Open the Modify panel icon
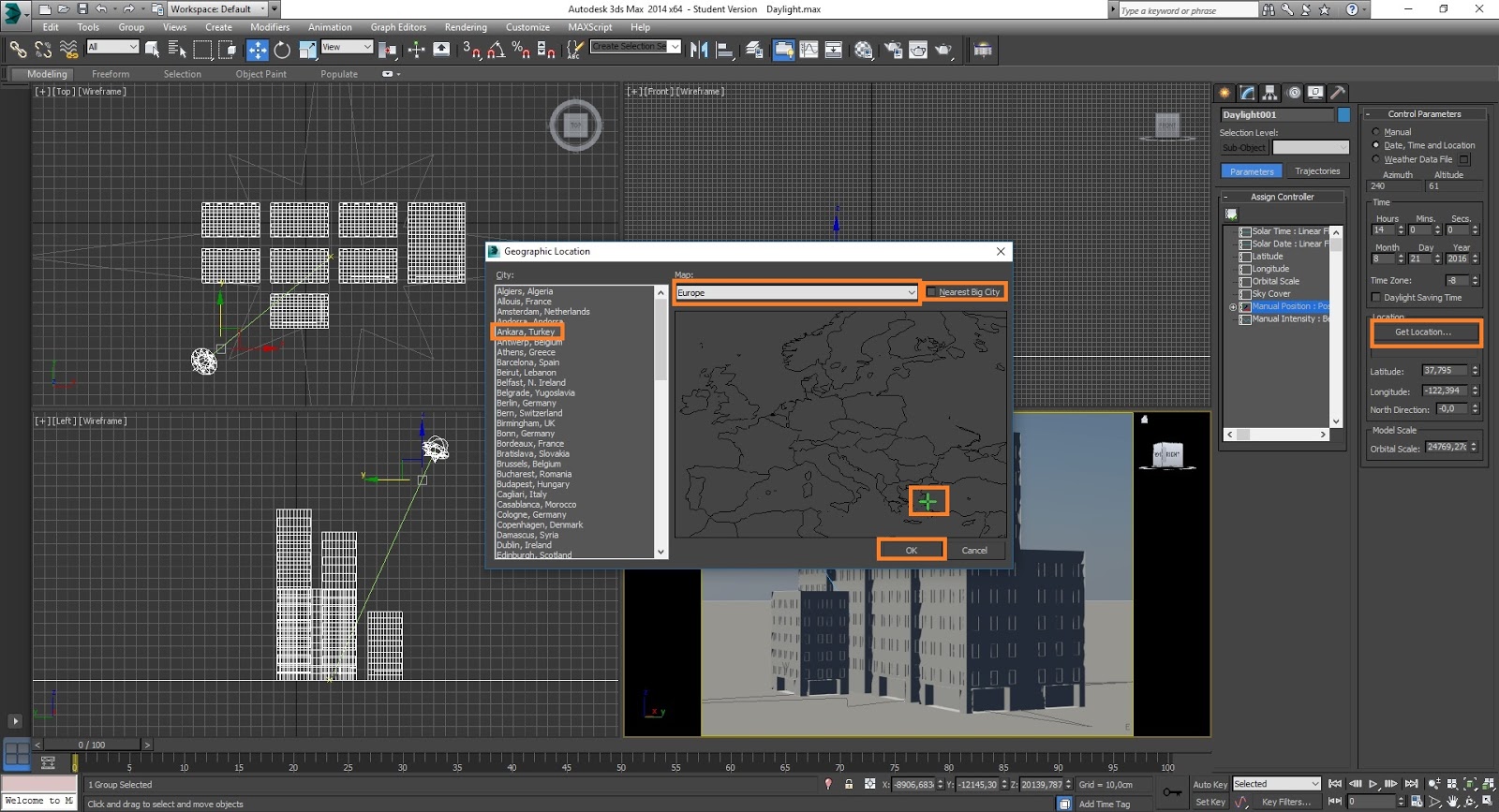This screenshot has height=812, width=1499. tap(1247, 93)
